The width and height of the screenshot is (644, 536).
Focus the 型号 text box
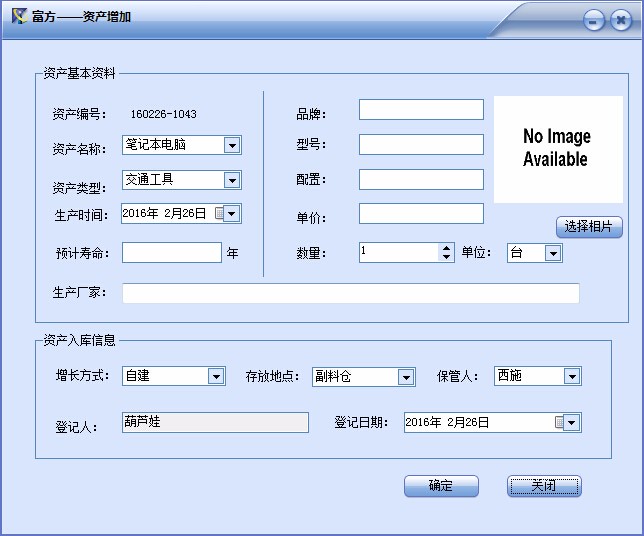point(421,145)
